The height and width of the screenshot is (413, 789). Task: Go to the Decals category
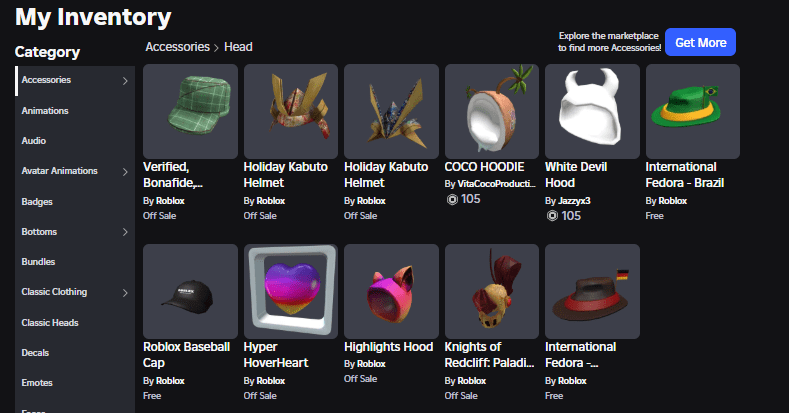(35, 353)
